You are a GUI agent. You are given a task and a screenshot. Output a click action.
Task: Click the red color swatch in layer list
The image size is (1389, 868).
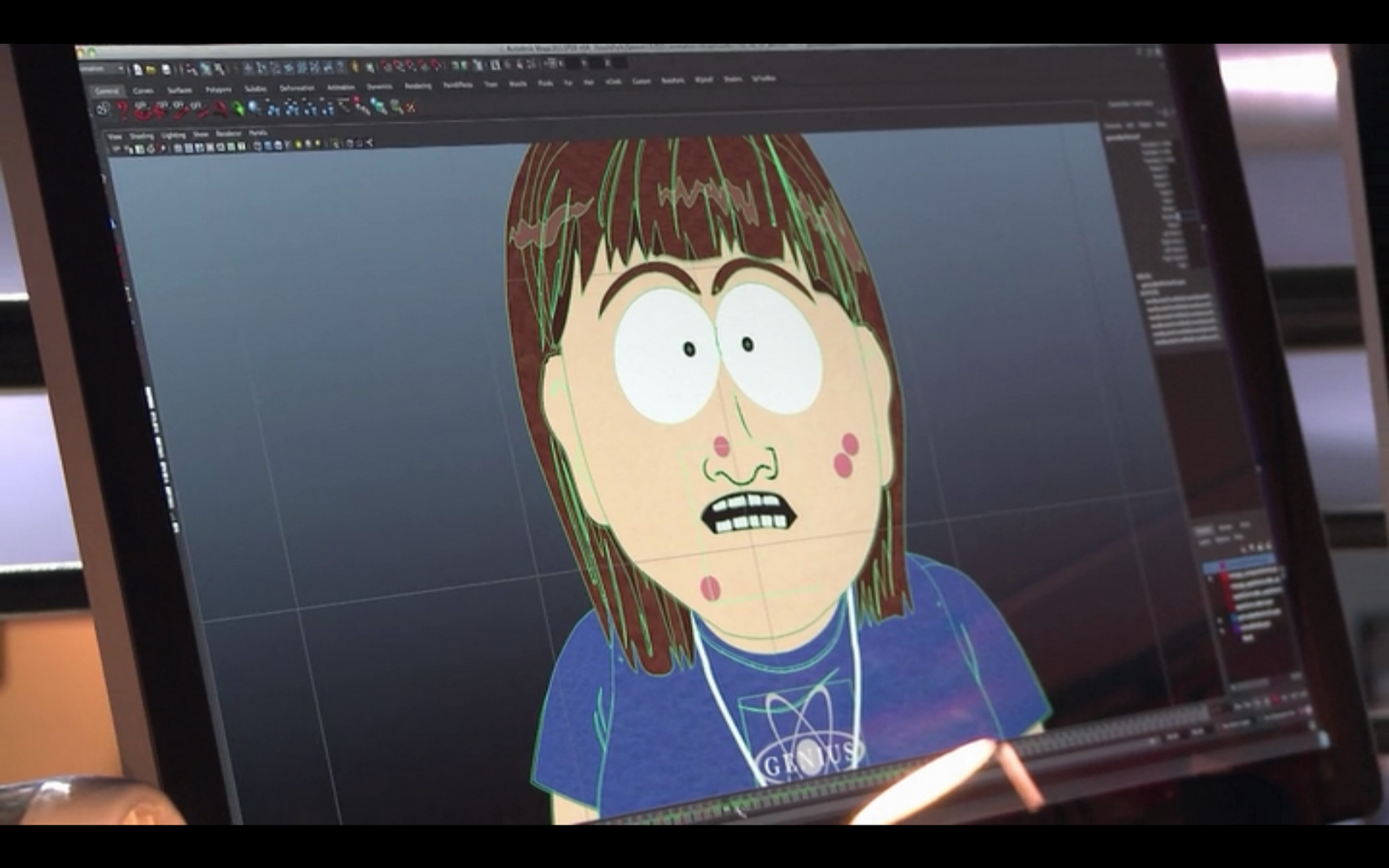[1224, 579]
